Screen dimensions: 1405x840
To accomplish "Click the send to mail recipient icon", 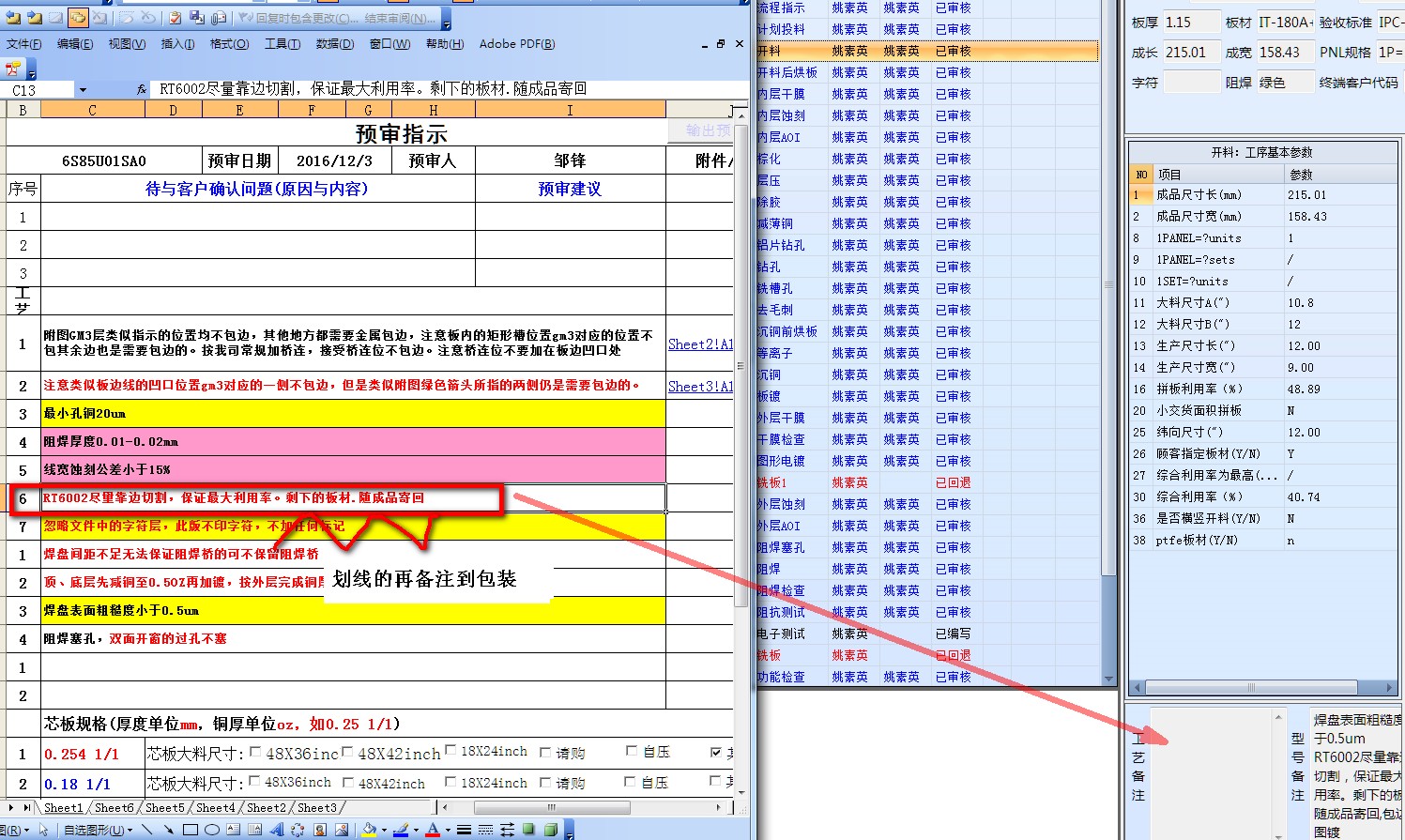I will coord(218,18).
